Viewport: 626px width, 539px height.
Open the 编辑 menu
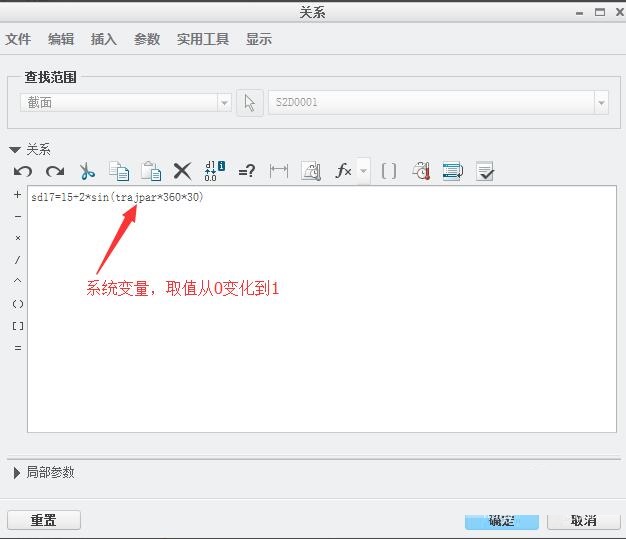point(61,39)
